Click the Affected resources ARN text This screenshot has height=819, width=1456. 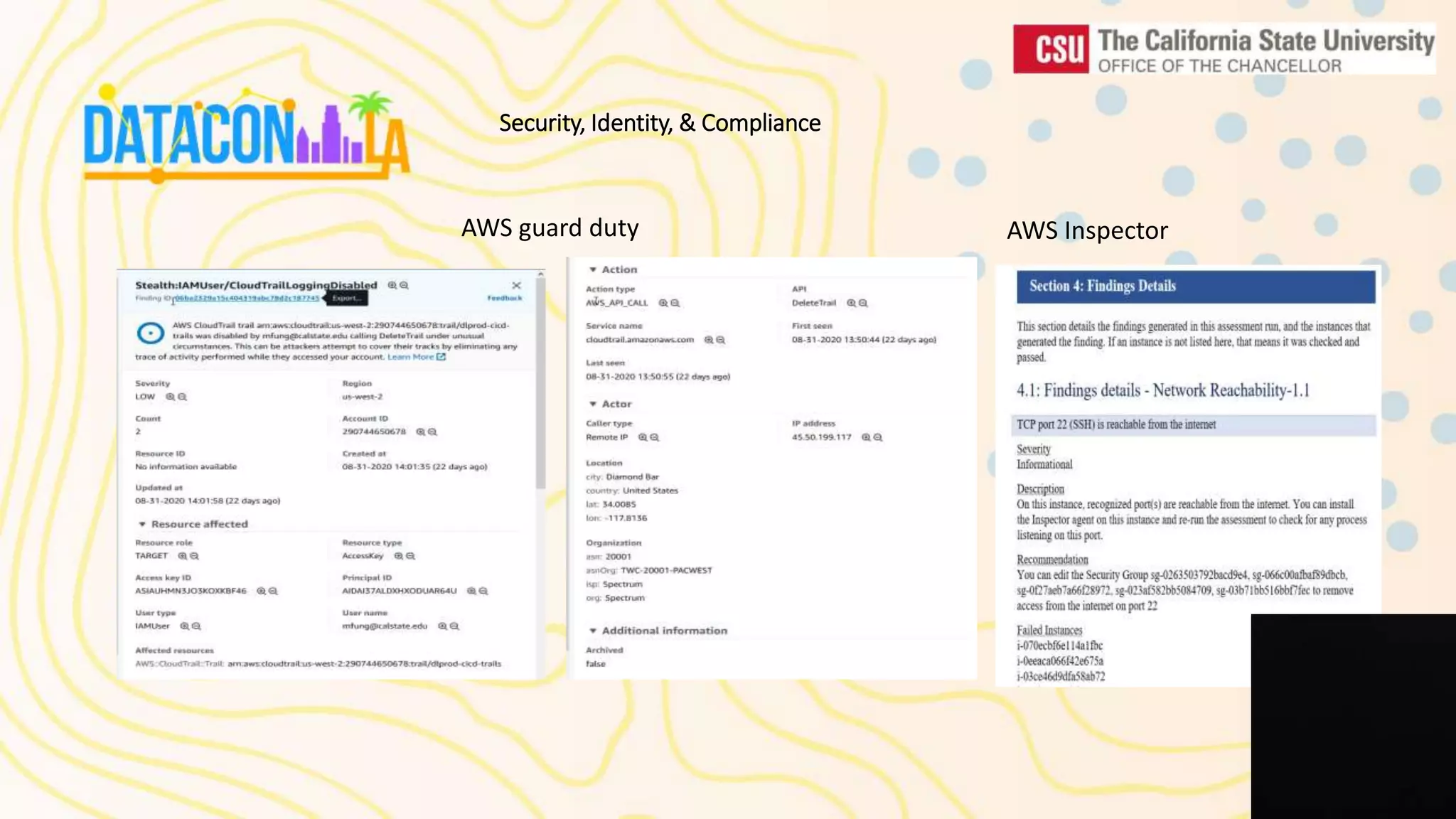coord(364,664)
